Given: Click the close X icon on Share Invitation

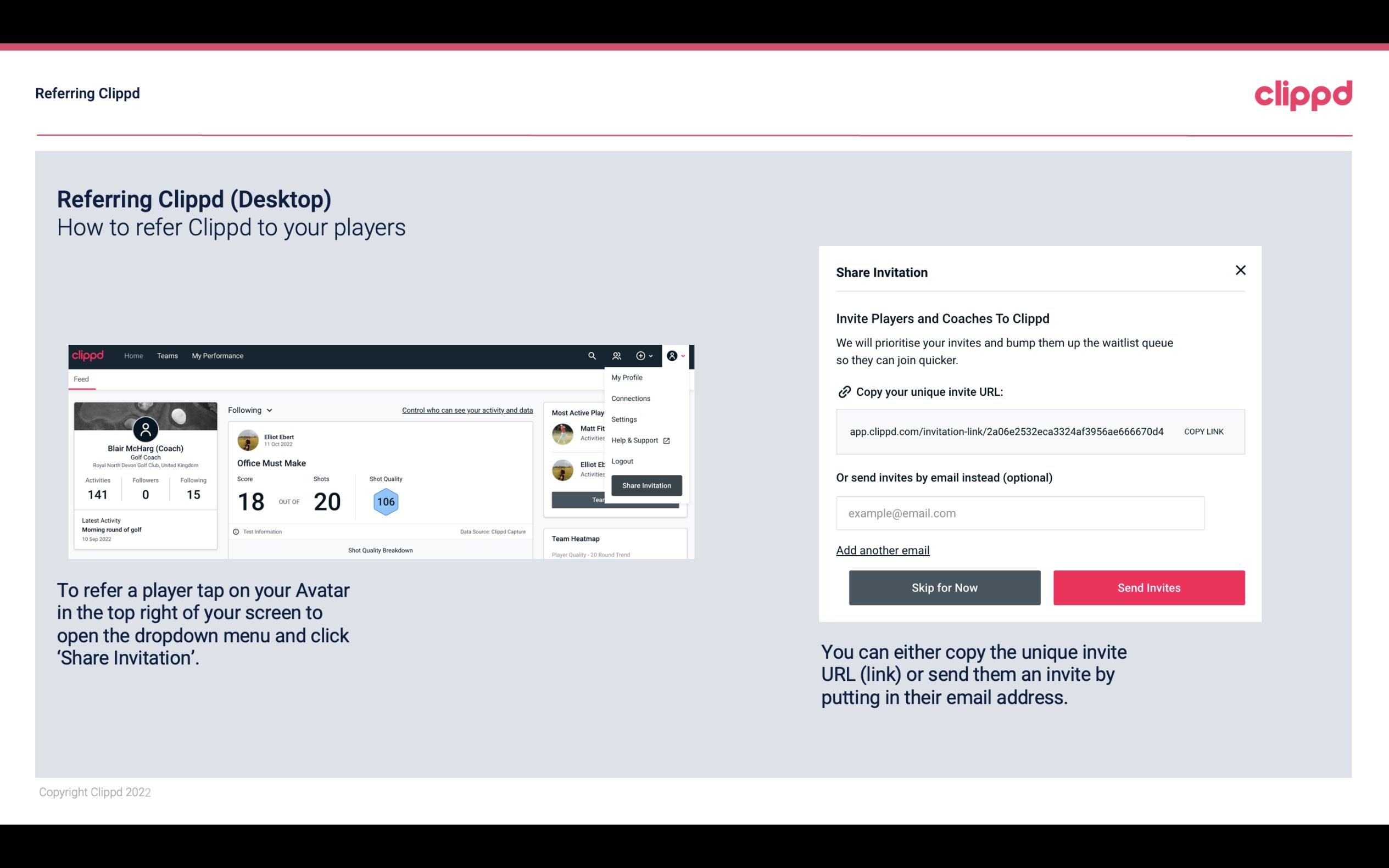Looking at the screenshot, I should (1239, 270).
